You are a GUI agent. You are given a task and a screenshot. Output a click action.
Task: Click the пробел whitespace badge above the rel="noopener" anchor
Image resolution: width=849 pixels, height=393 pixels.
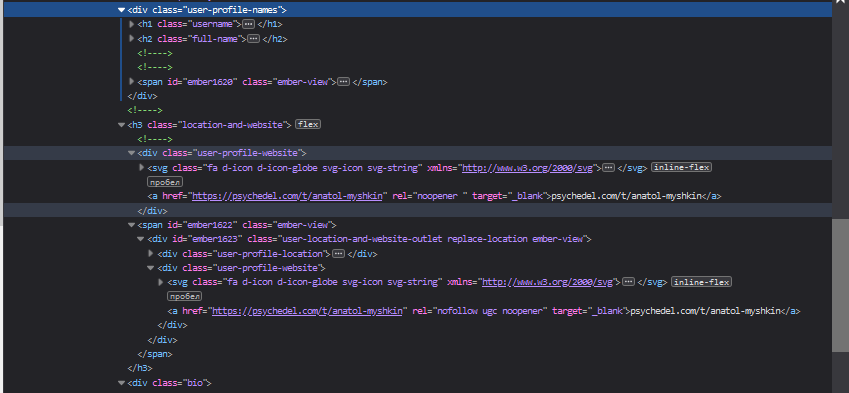point(165,182)
